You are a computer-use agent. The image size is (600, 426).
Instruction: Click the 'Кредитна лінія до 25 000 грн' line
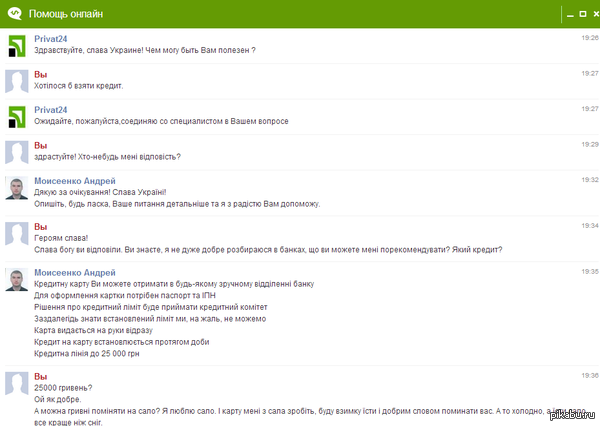coord(86,354)
